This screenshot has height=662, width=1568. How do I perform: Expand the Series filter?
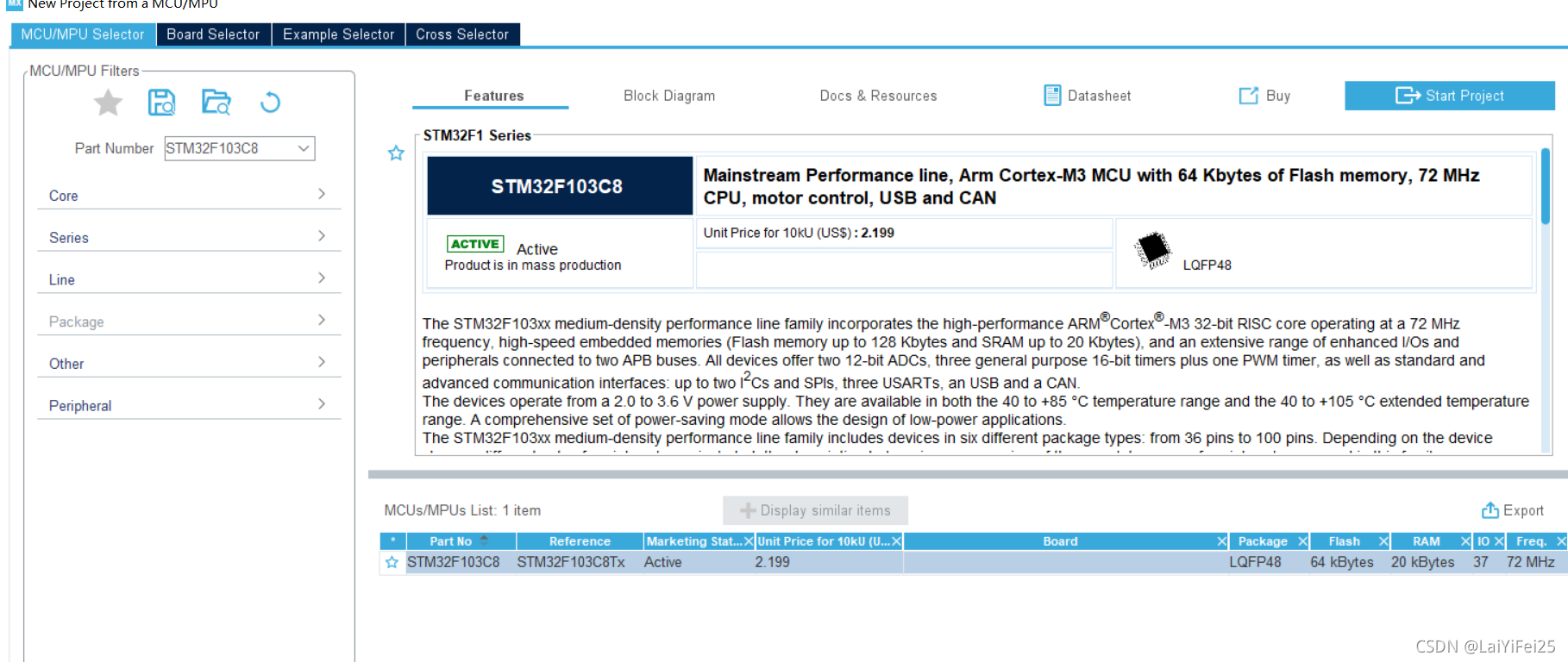tap(189, 237)
